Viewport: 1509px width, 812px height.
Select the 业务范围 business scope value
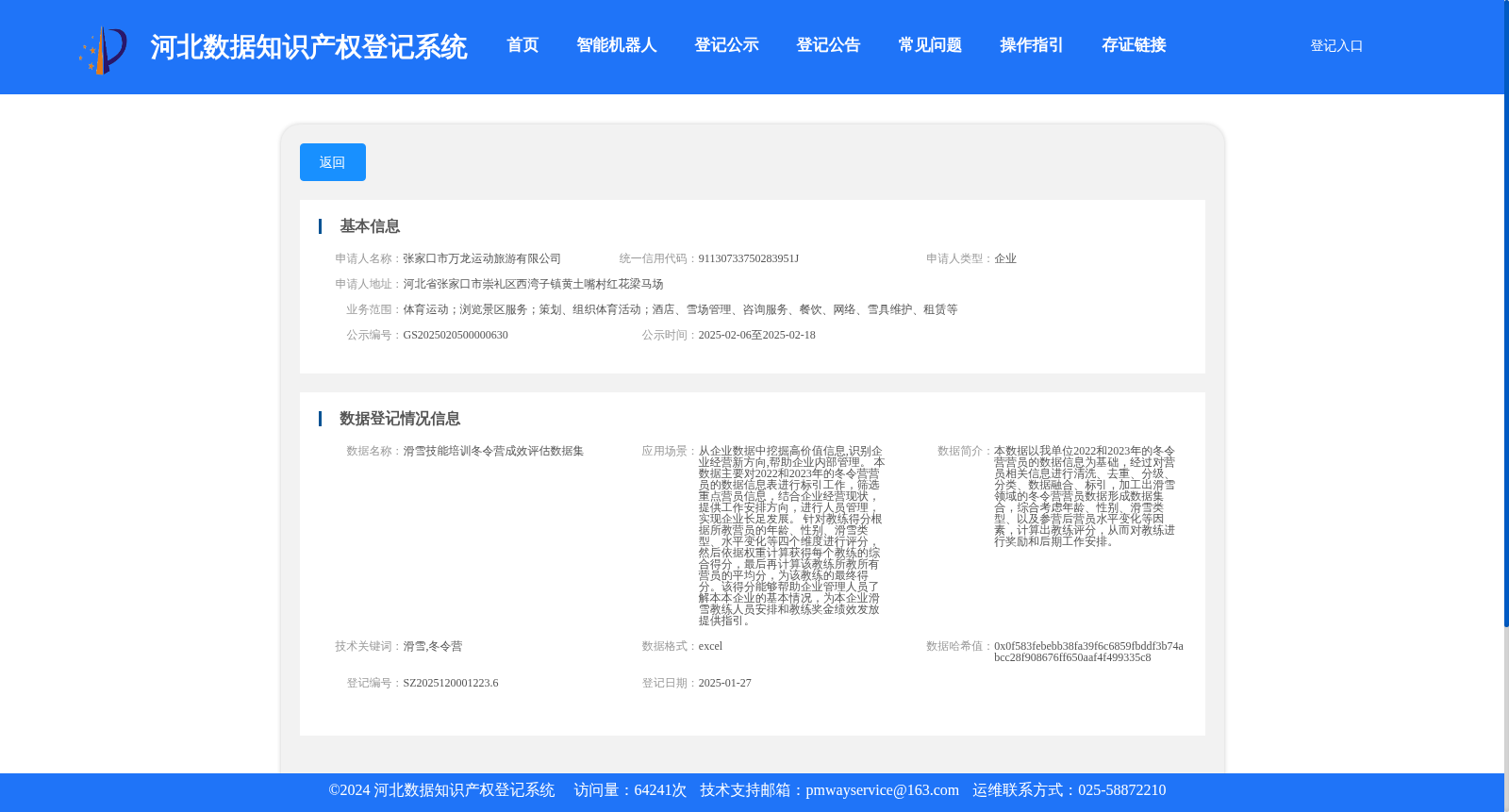tap(680, 309)
